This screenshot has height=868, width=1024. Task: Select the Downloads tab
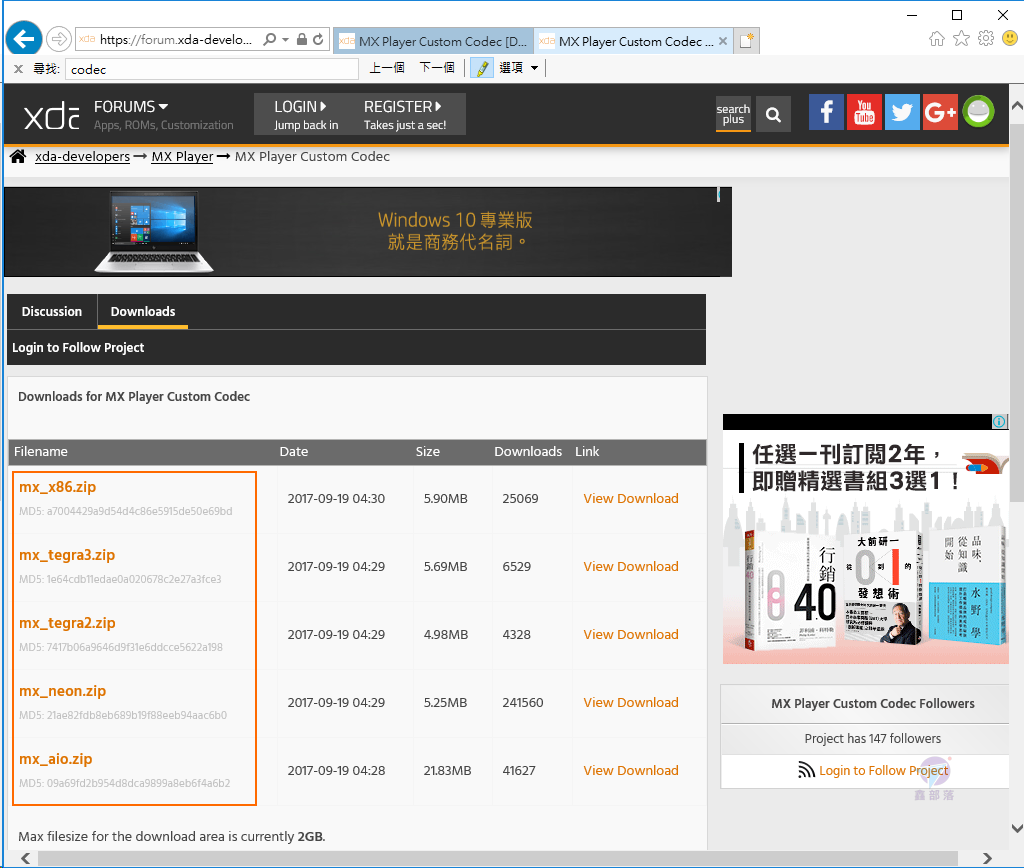coord(143,312)
